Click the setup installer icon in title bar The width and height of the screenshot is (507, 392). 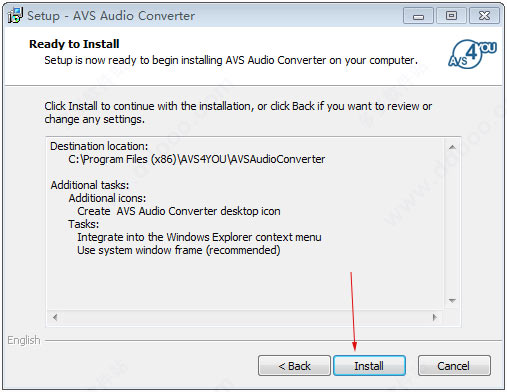click(x=15, y=15)
